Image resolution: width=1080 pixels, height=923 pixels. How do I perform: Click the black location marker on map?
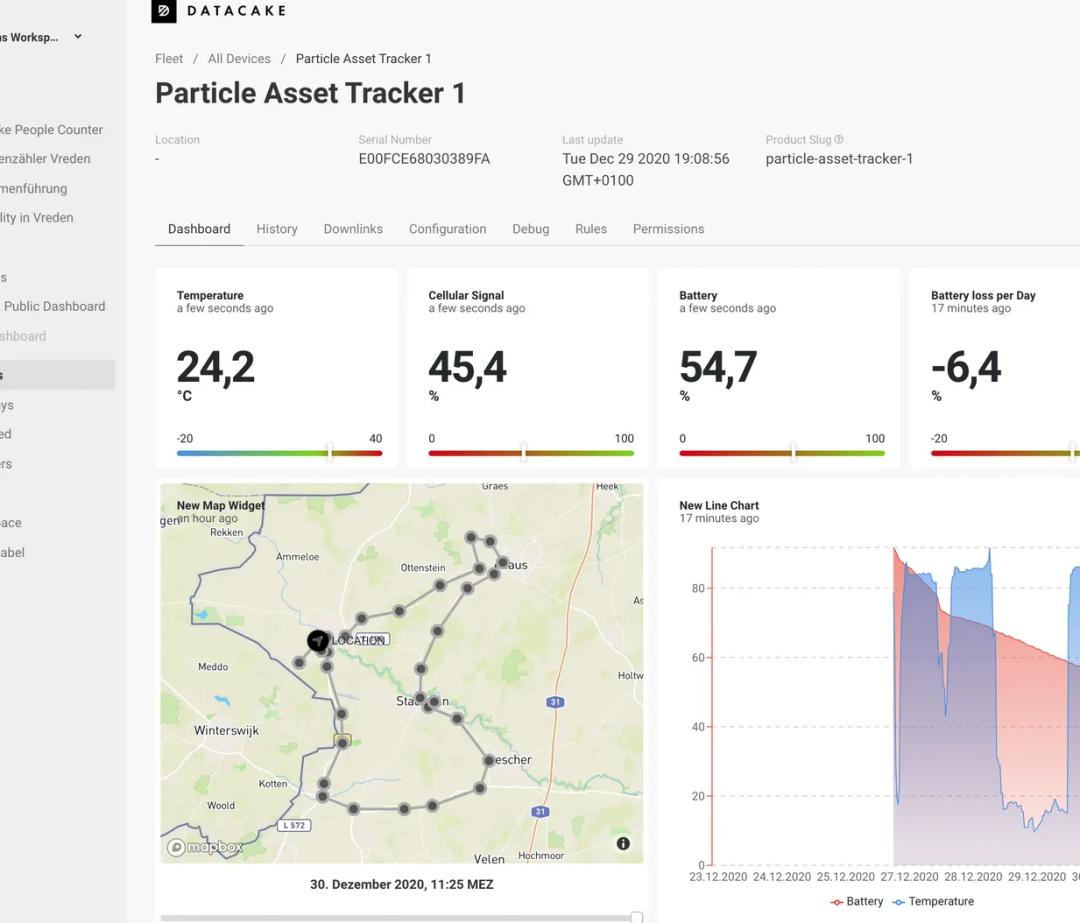pos(318,640)
